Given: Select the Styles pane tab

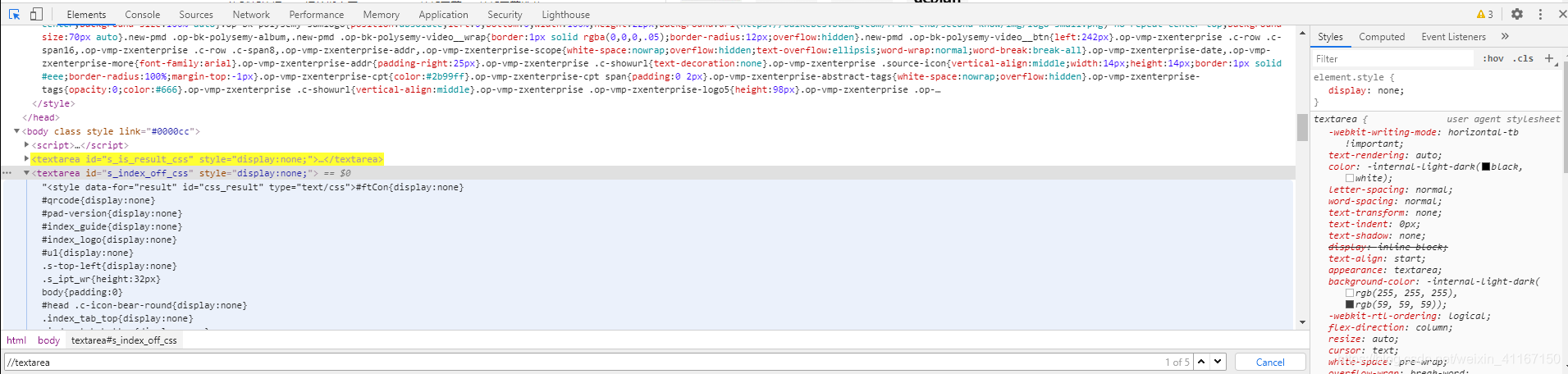Looking at the screenshot, I should [1330, 37].
